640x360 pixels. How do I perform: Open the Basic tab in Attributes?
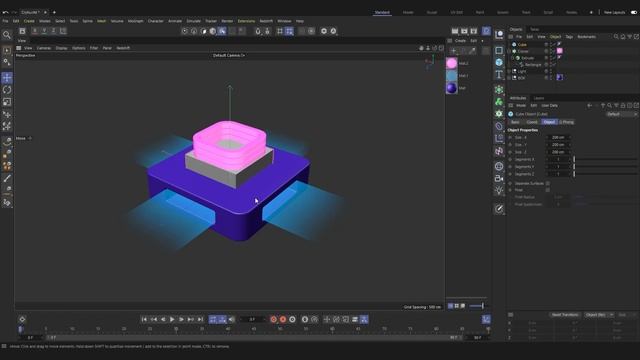(x=515, y=122)
